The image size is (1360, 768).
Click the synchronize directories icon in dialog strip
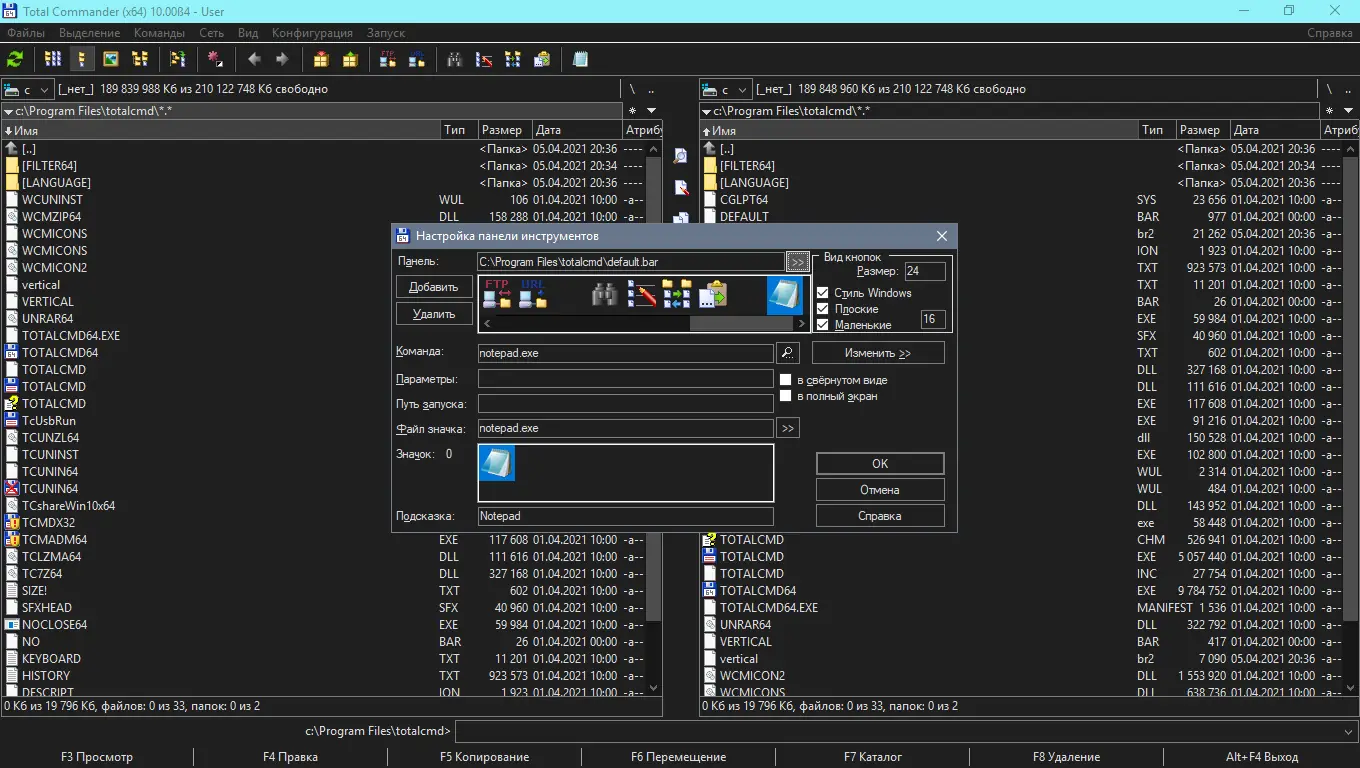coord(677,294)
